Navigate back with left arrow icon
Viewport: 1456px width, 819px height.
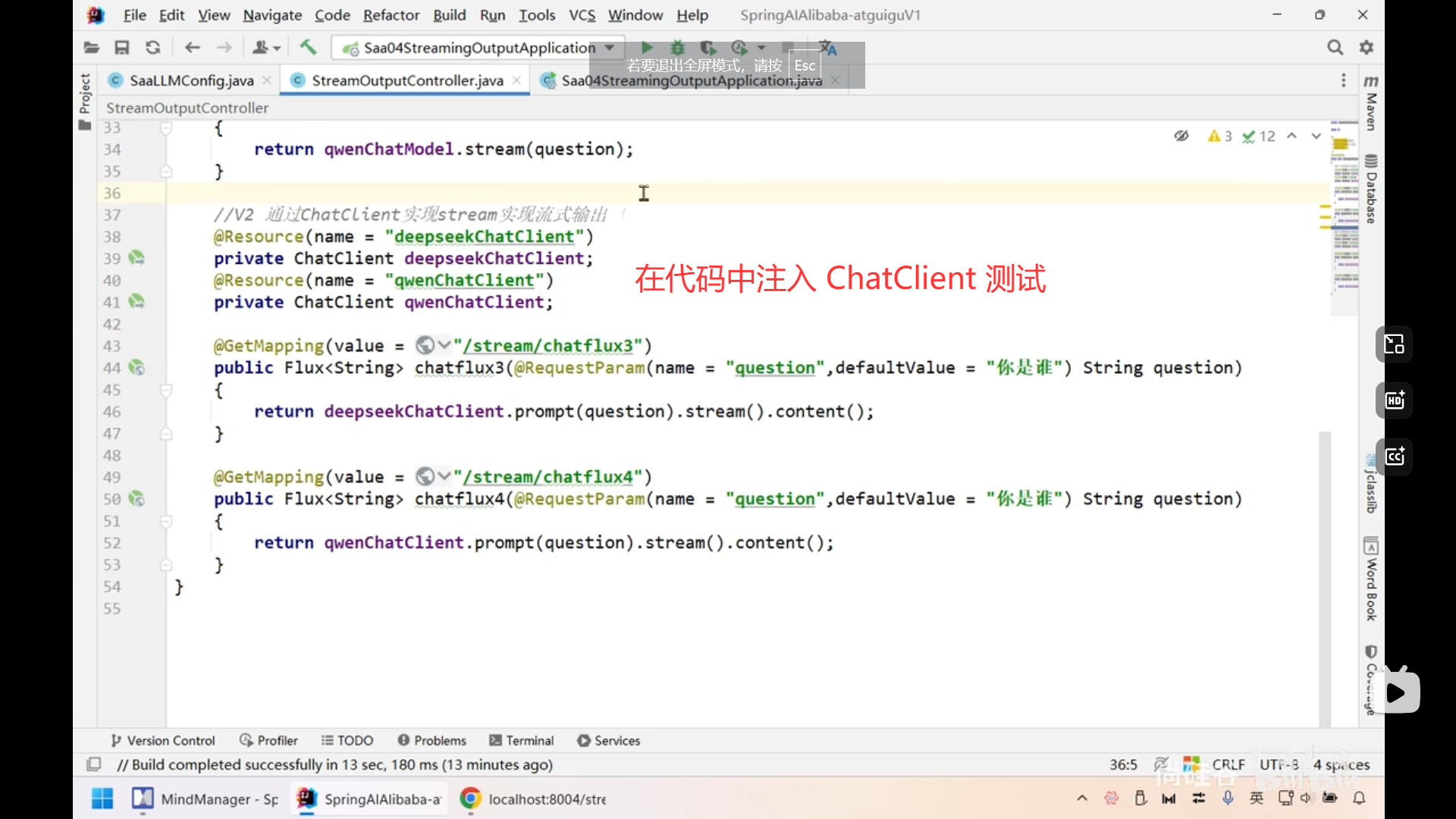pyautogui.click(x=192, y=47)
